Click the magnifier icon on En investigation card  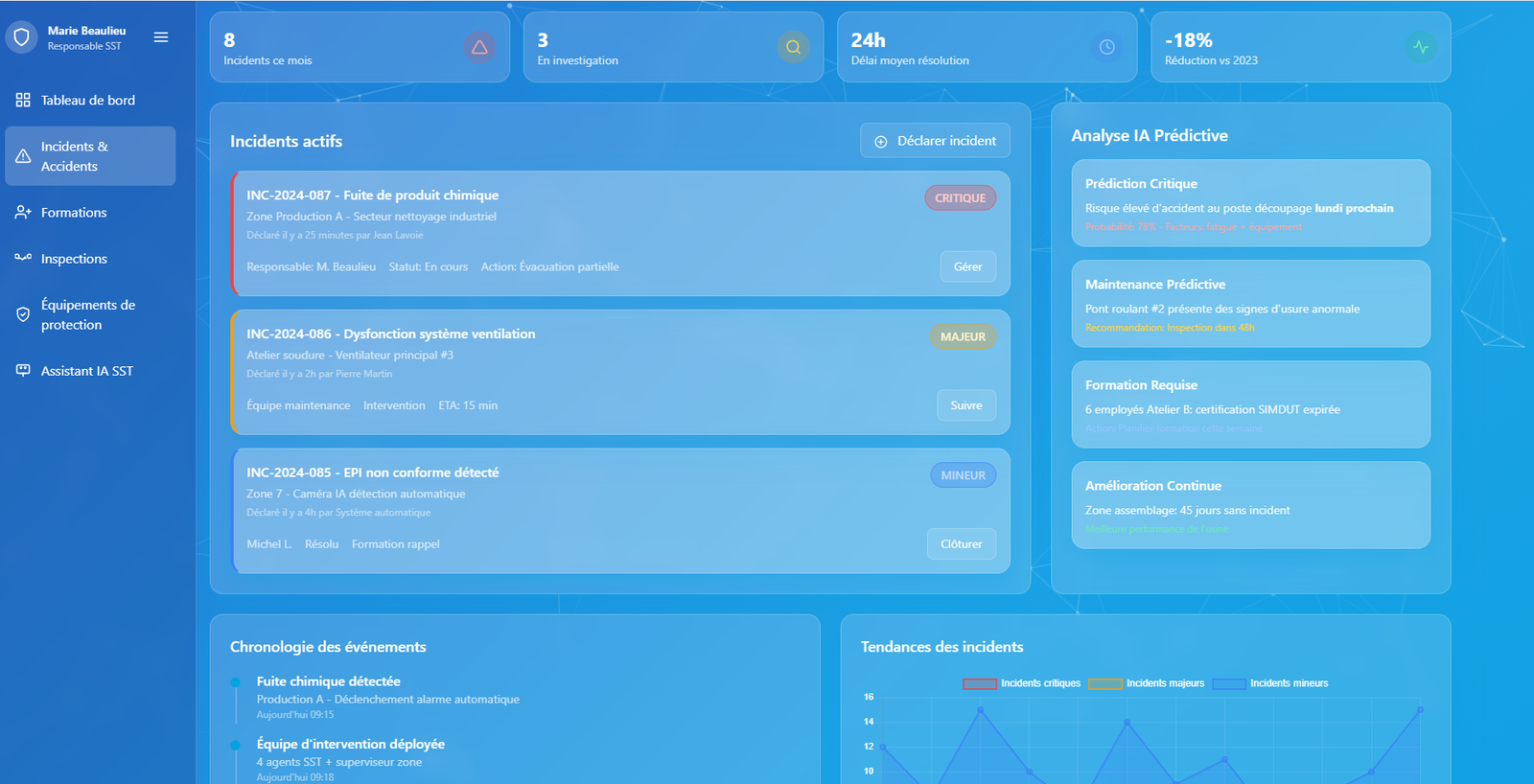click(x=793, y=47)
